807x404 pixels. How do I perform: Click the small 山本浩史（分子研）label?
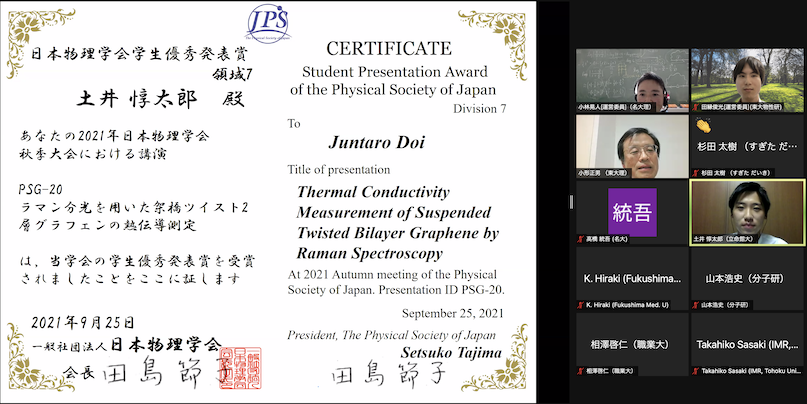pyautogui.click(x=725, y=305)
